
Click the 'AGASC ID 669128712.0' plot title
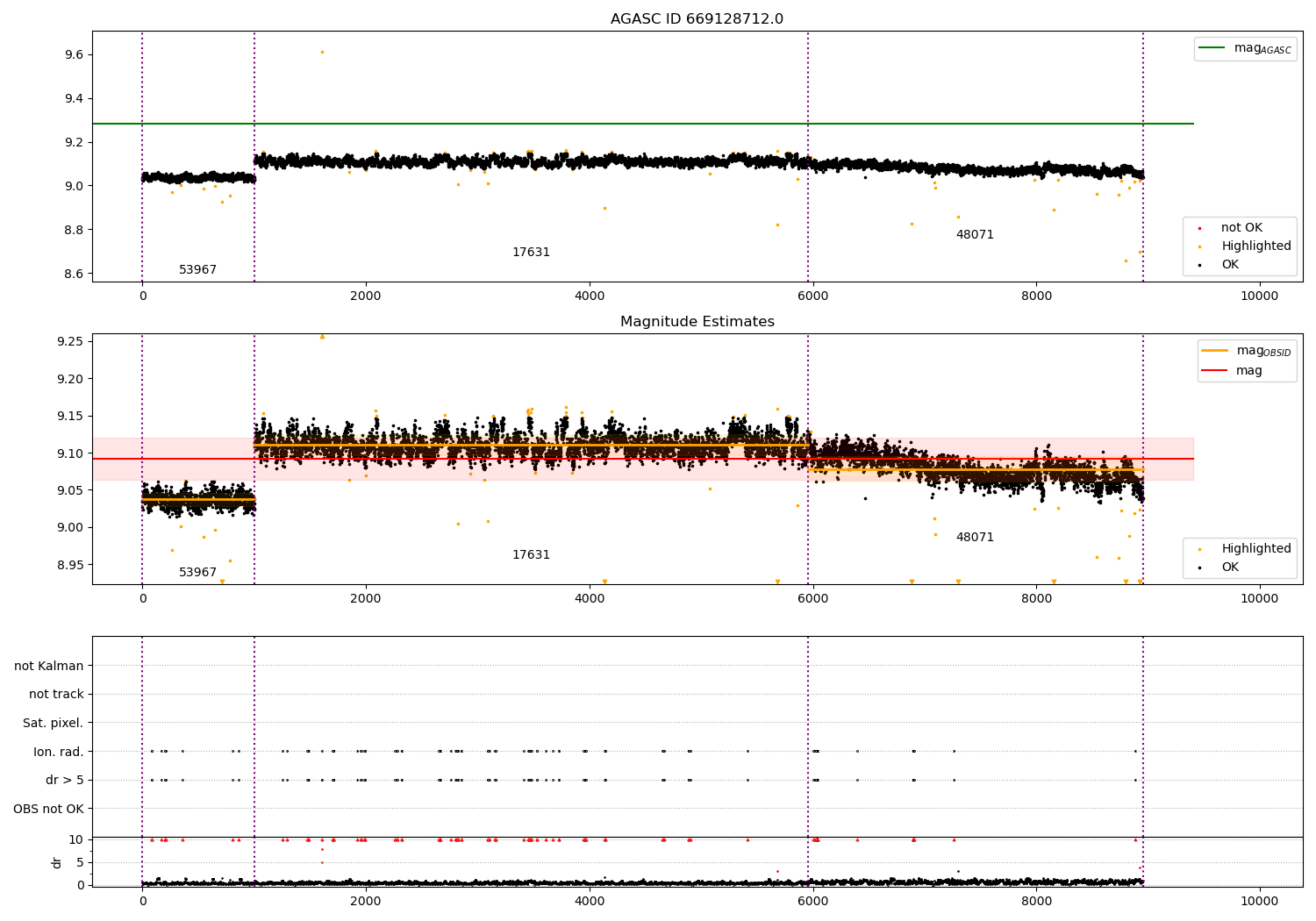click(x=697, y=19)
